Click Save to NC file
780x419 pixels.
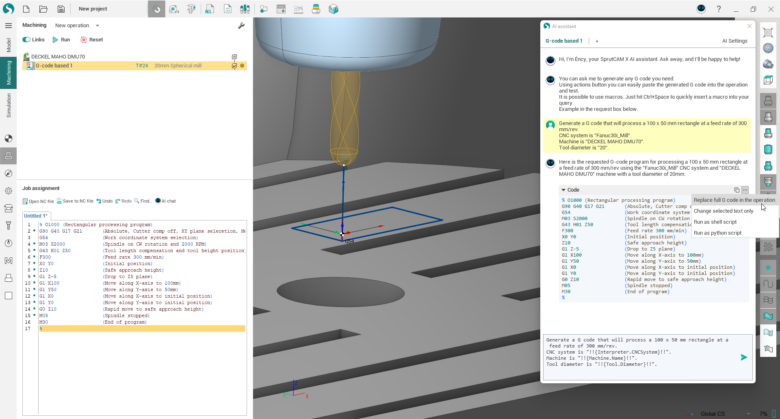(75, 201)
